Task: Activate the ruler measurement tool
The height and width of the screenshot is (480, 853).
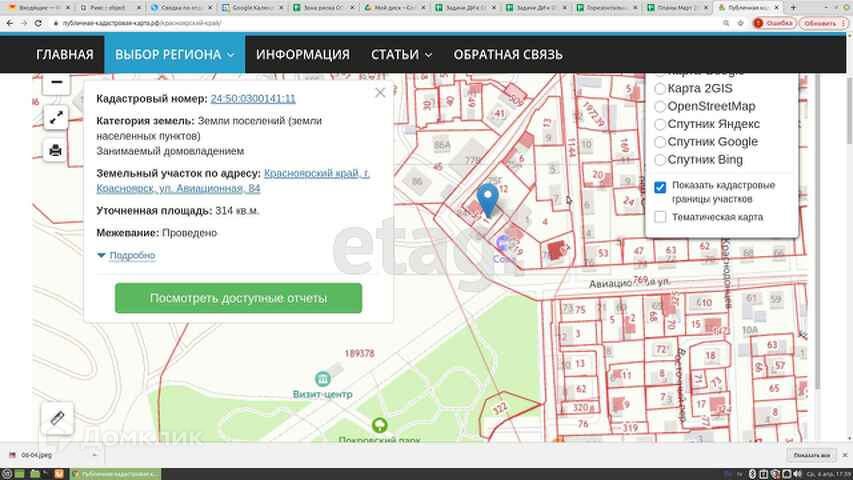Action: click(57, 418)
